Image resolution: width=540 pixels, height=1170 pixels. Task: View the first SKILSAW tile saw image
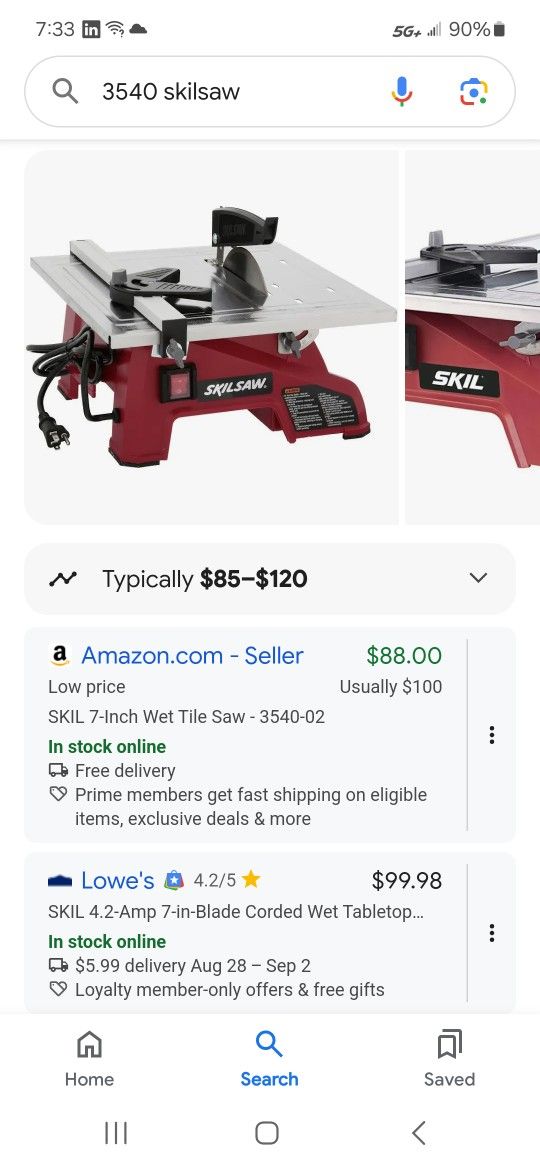(211, 337)
